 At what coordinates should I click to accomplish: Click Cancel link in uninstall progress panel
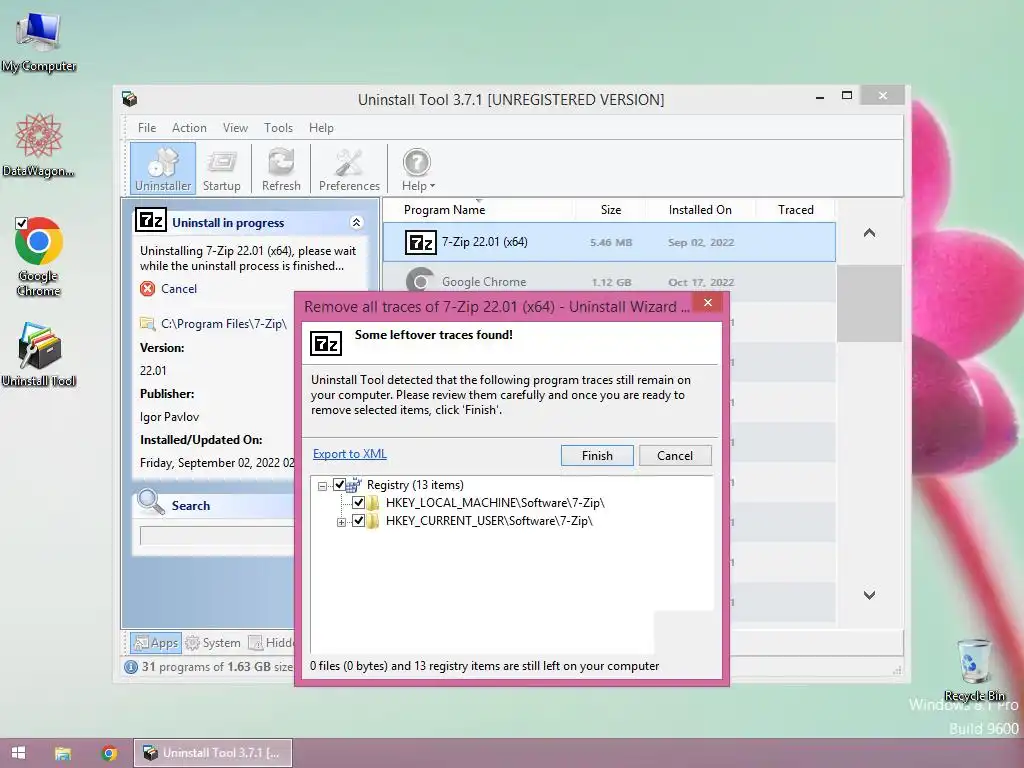tap(179, 289)
